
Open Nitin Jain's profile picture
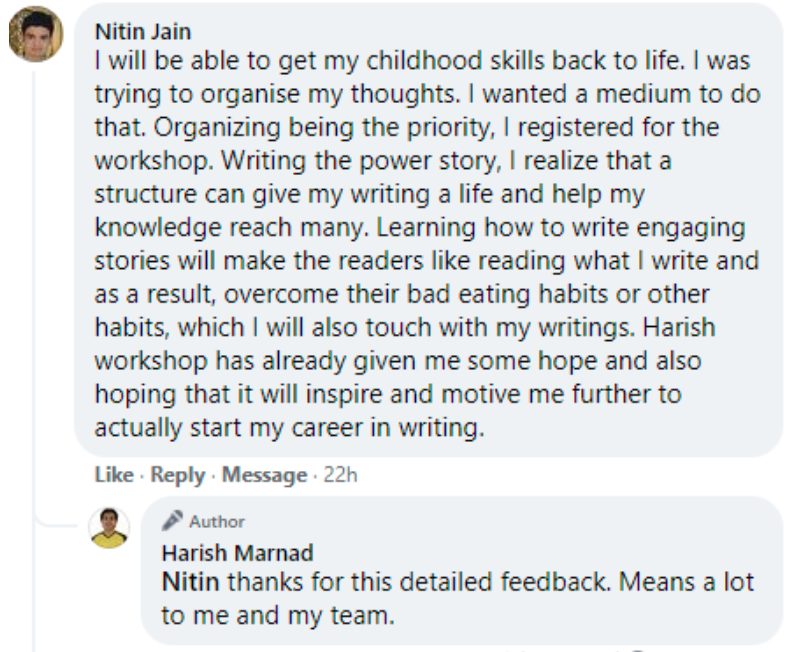(x=36, y=35)
